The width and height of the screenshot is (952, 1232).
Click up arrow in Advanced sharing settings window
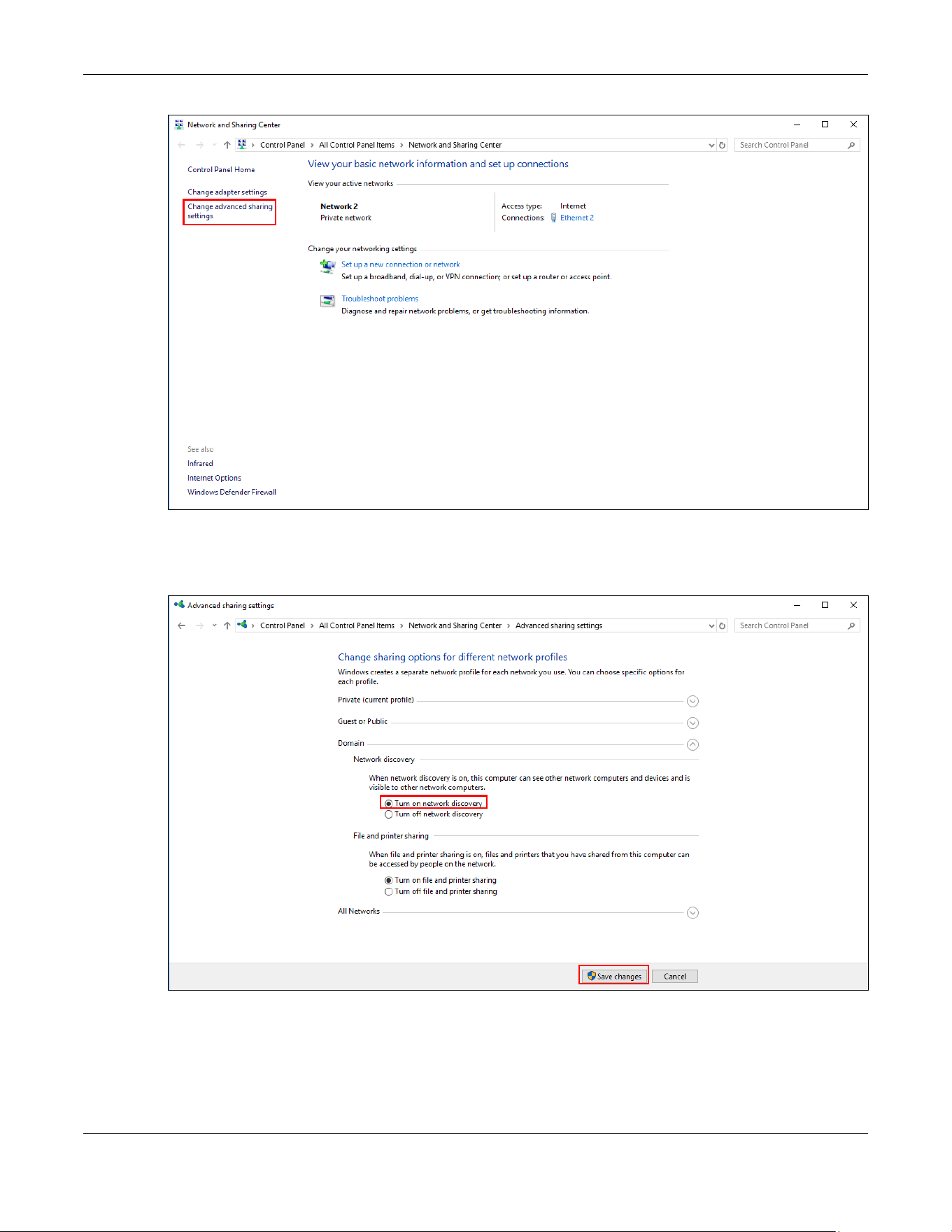(x=227, y=626)
